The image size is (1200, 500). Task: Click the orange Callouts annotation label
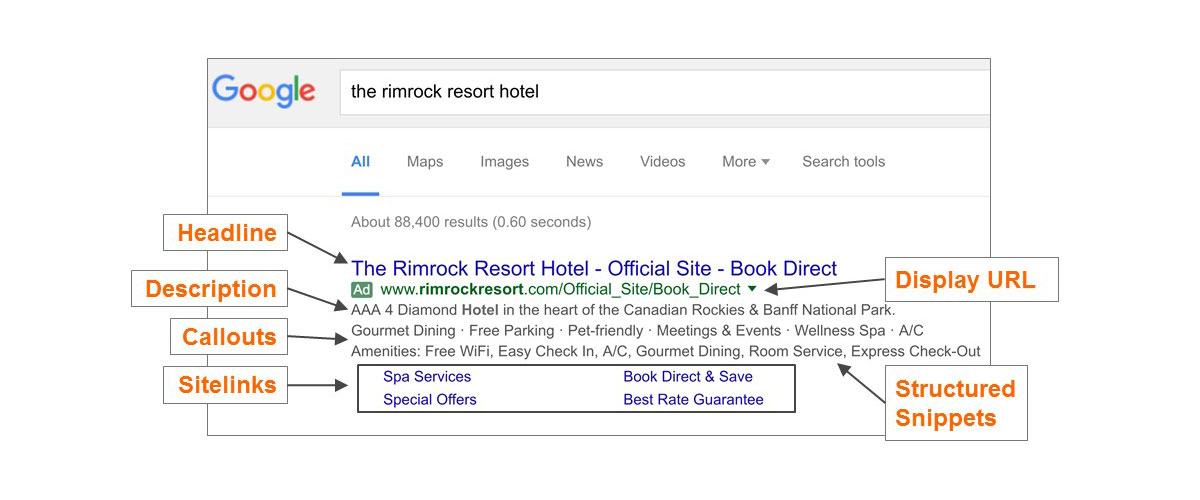pos(229,337)
